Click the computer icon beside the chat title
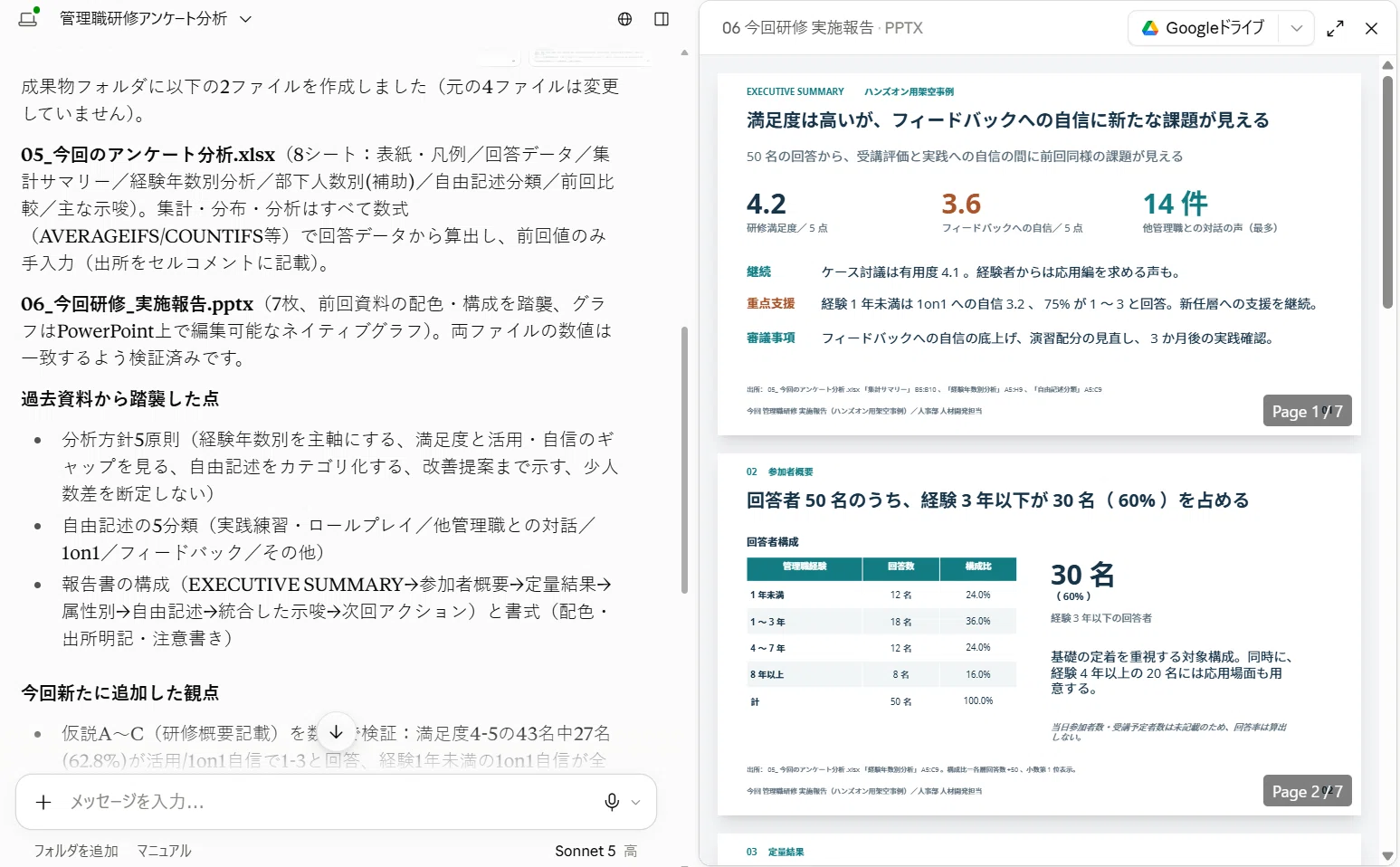Screen dimensions: 1400x867 coord(29,18)
